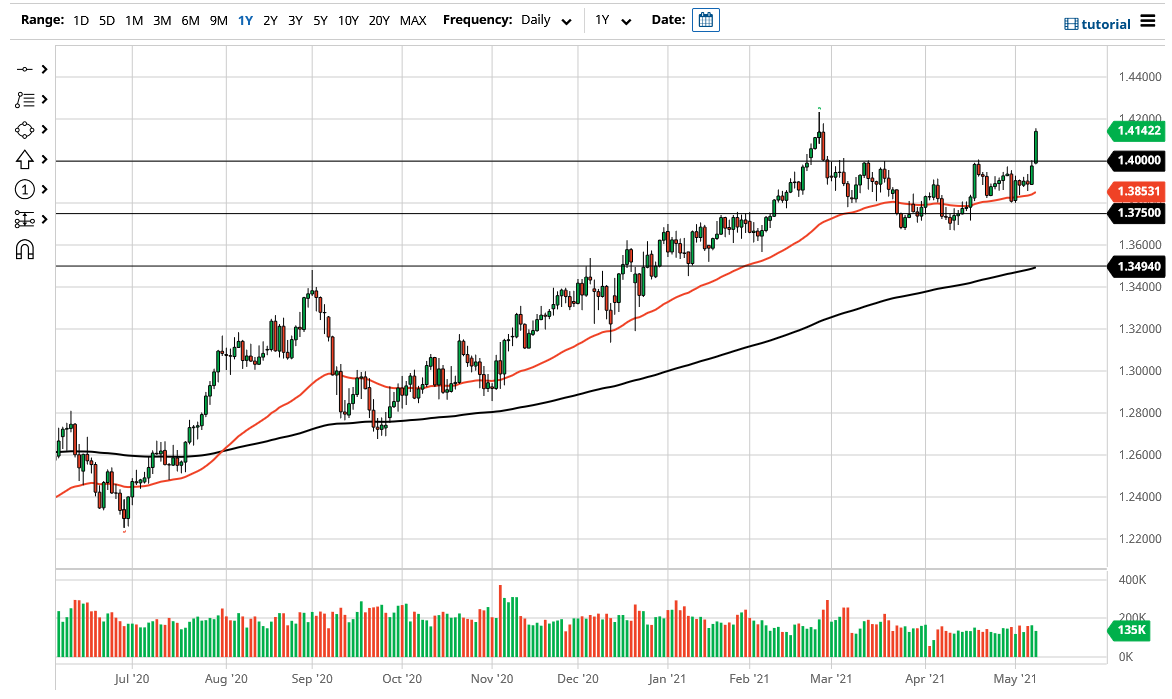Click the green 1.41422 current price tag

pos(1136,131)
